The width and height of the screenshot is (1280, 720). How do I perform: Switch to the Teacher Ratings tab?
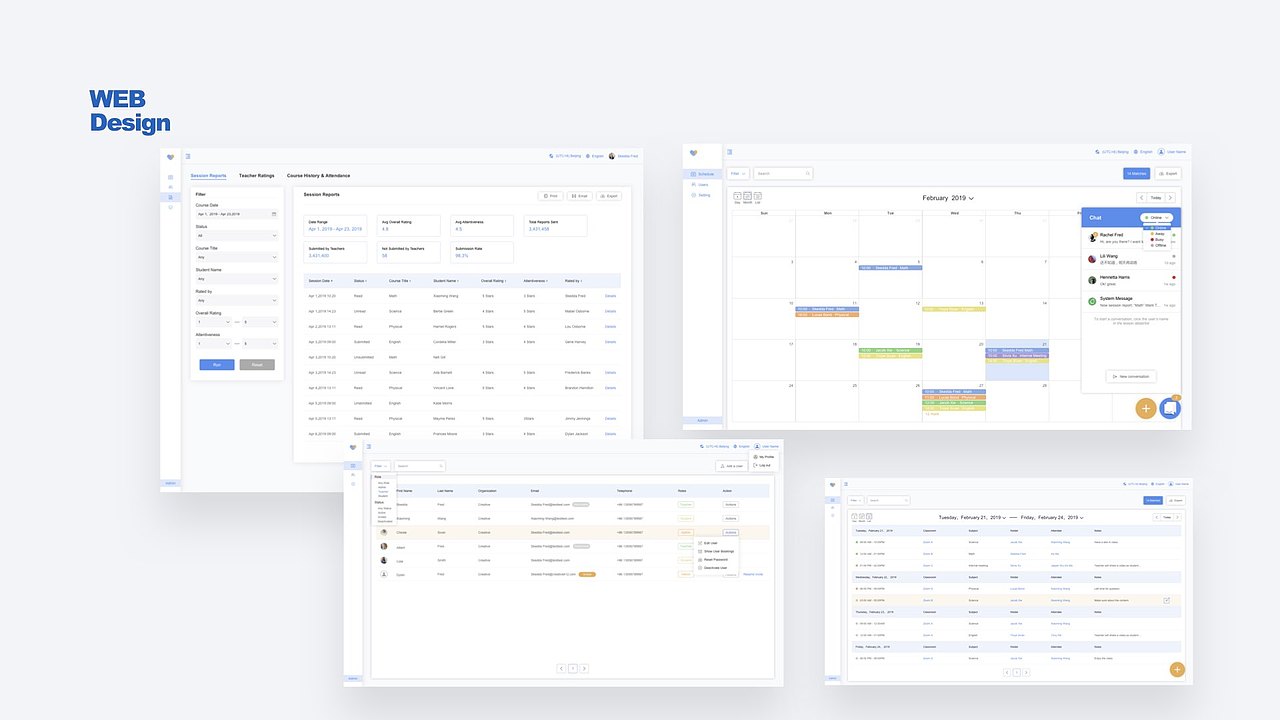pyautogui.click(x=256, y=176)
